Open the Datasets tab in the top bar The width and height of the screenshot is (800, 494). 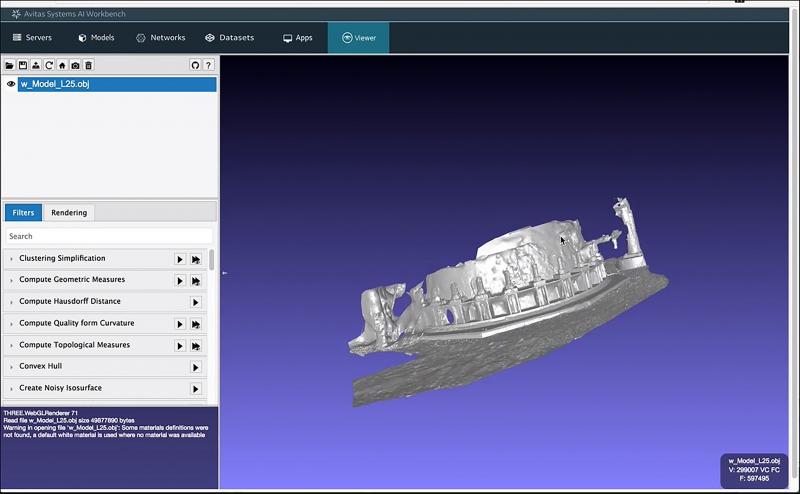(x=229, y=38)
